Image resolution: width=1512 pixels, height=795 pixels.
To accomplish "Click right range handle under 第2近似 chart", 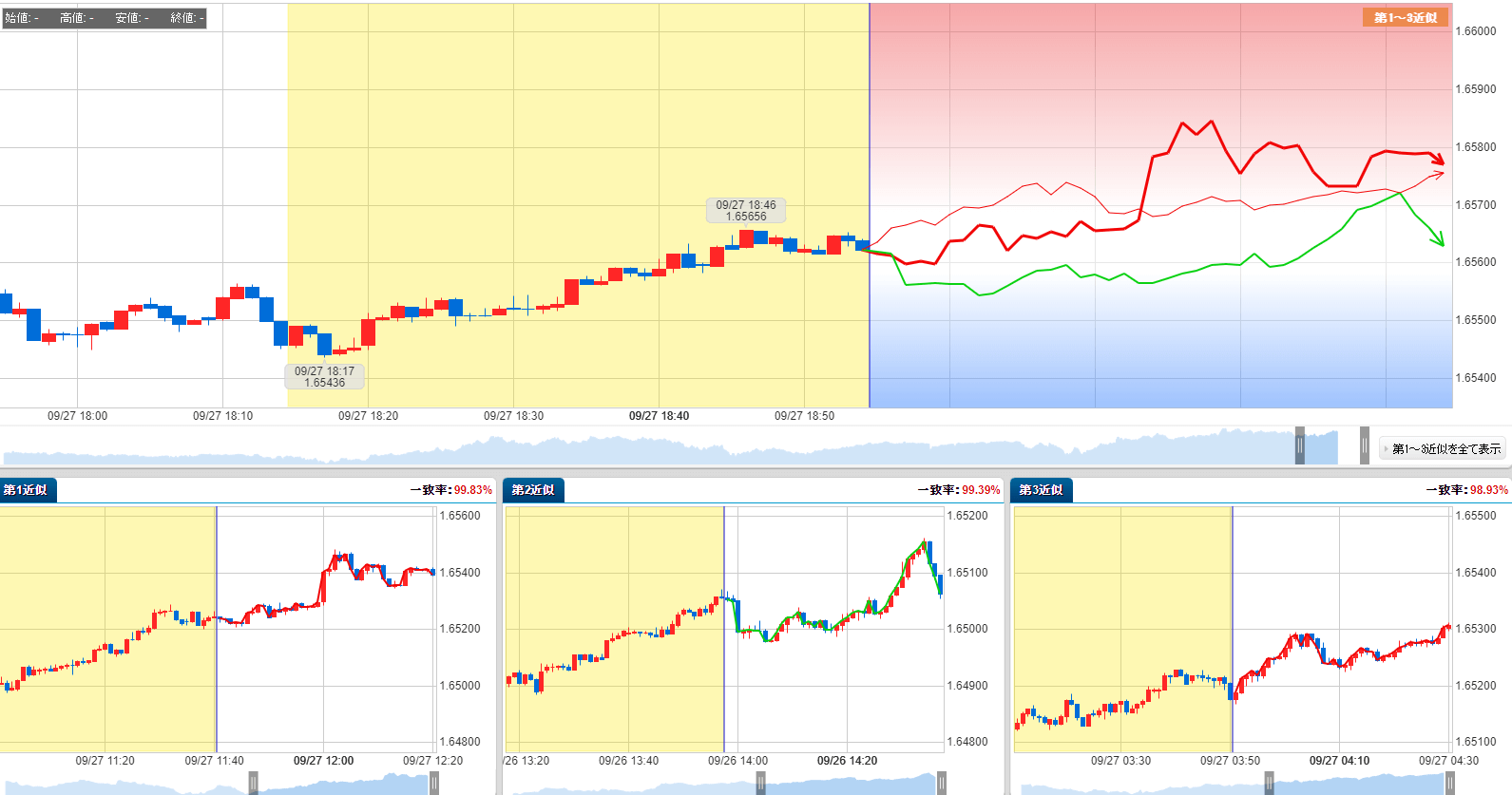I will pos(941,784).
